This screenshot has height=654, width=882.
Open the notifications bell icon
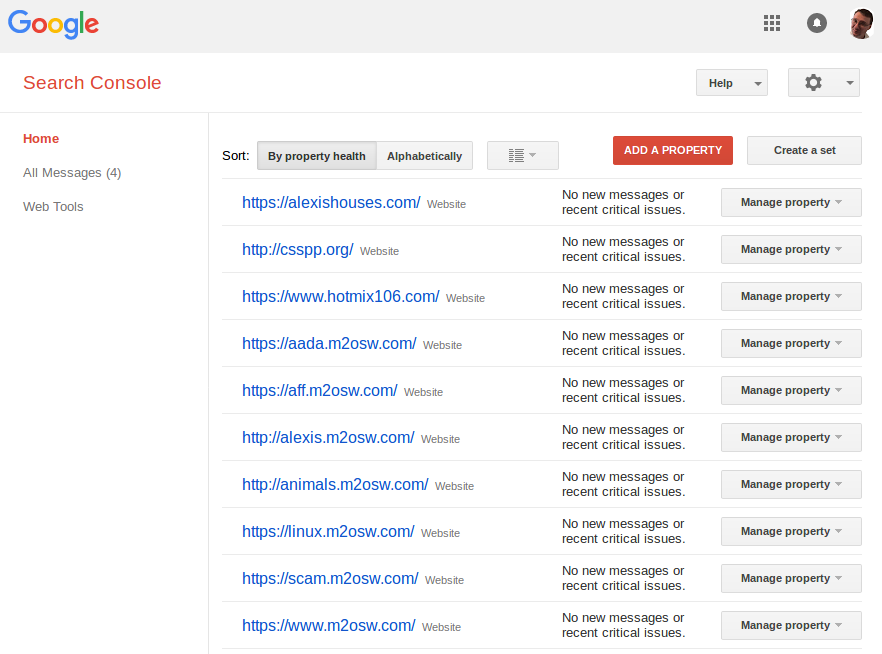(x=817, y=23)
